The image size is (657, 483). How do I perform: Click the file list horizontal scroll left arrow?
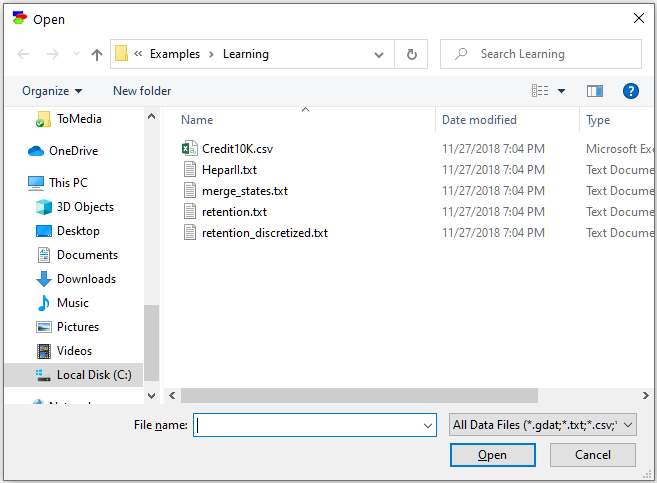coord(172,395)
